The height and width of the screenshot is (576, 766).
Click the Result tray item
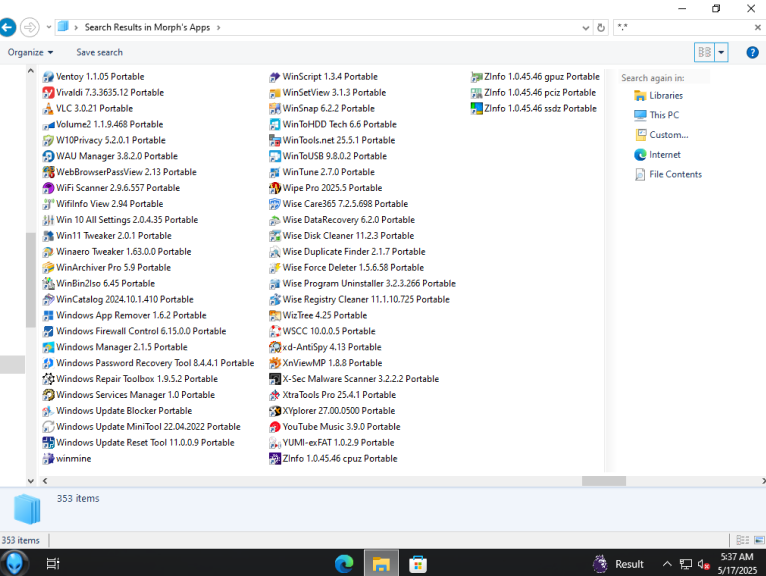[618, 564]
